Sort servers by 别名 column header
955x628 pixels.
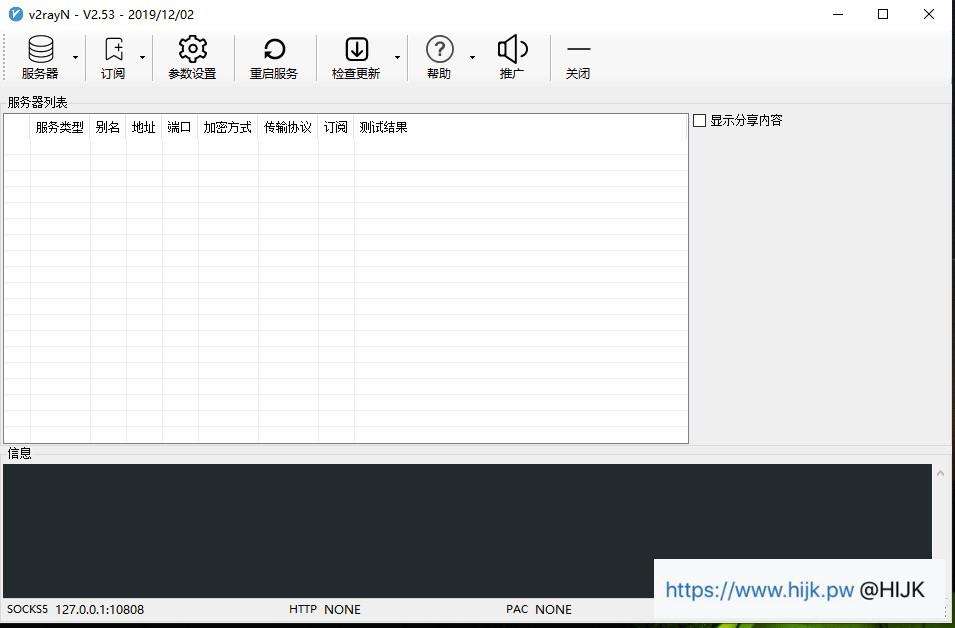(107, 127)
